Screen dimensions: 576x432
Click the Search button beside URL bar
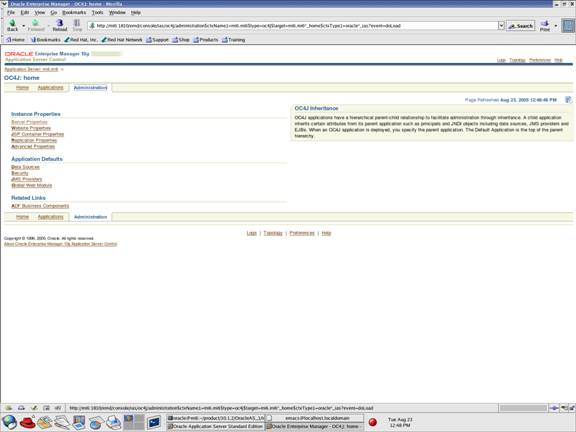[521, 26]
